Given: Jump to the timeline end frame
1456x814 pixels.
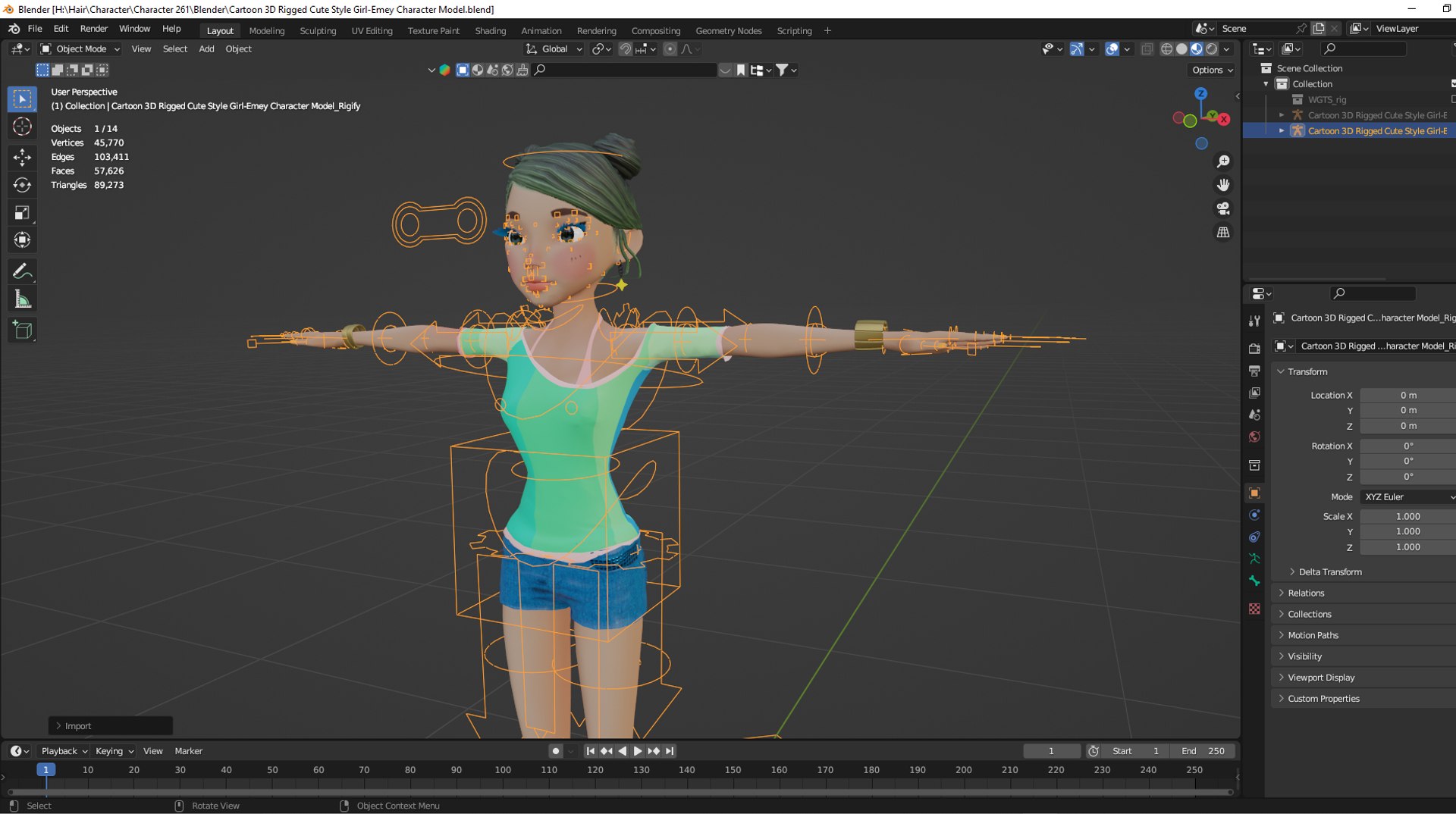Looking at the screenshot, I should pyautogui.click(x=670, y=751).
